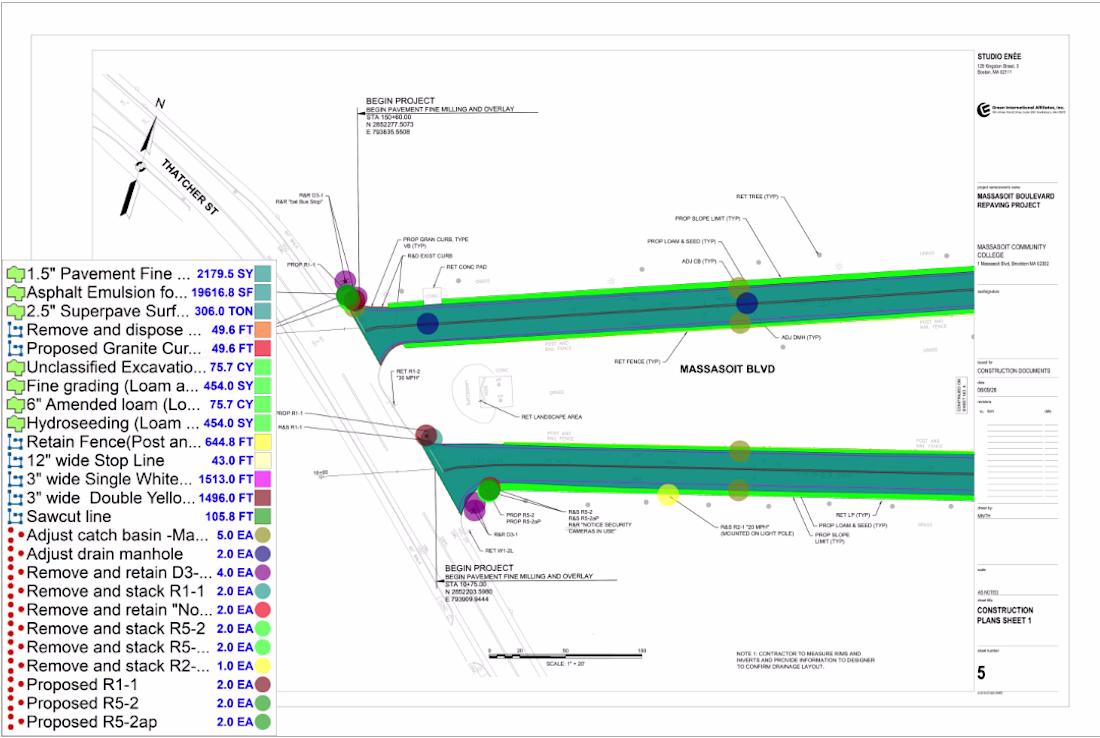
Task: Click the linear icon beside 12" wide Stop Line
Action: point(15,461)
